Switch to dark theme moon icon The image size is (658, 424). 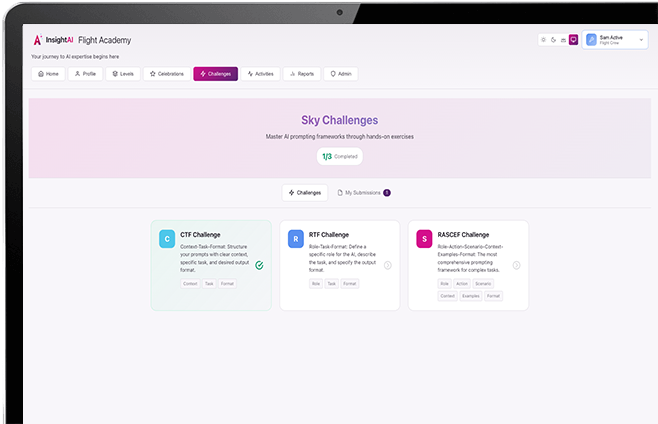553,40
